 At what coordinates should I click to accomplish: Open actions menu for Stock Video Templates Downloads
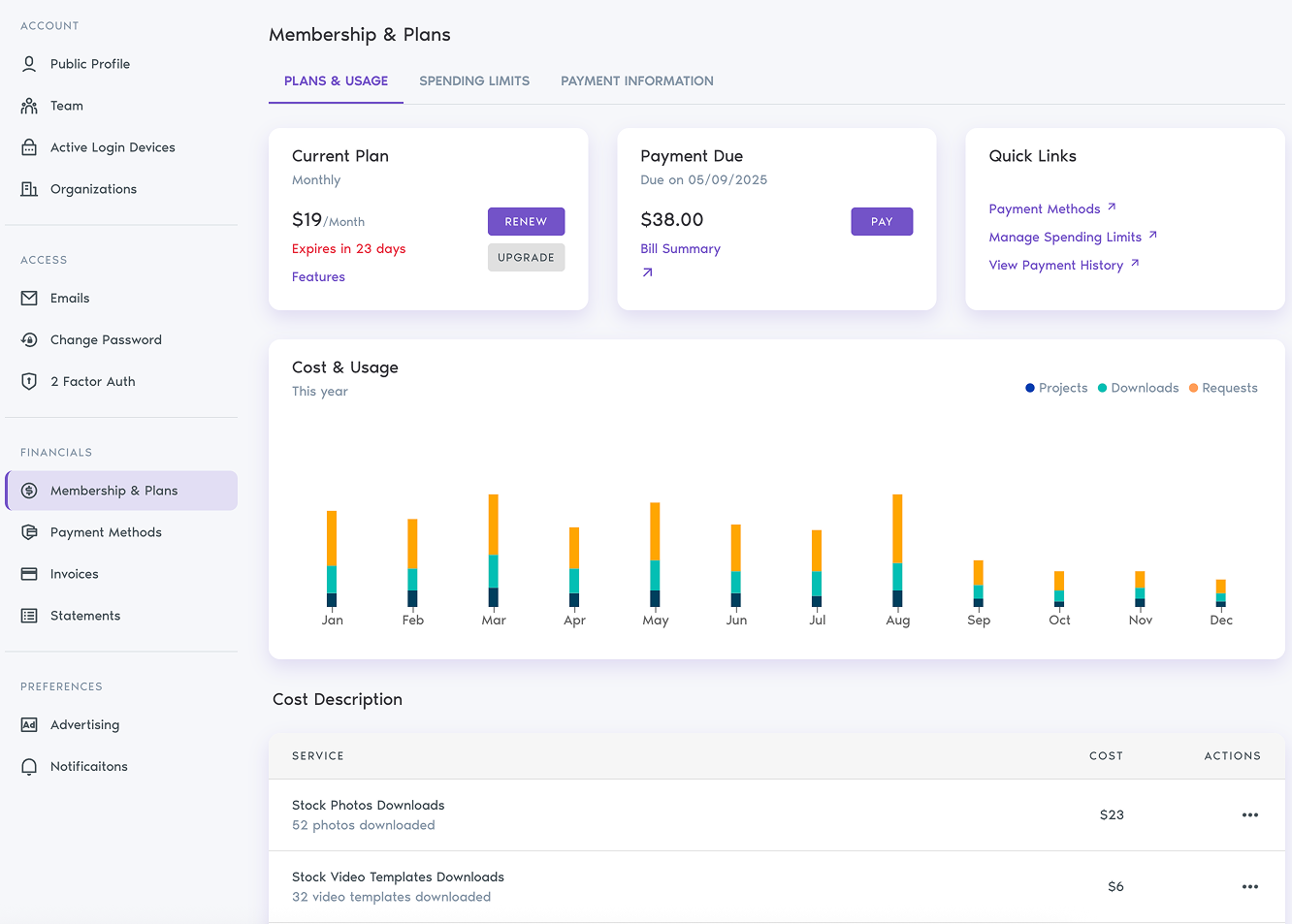(x=1250, y=886)
